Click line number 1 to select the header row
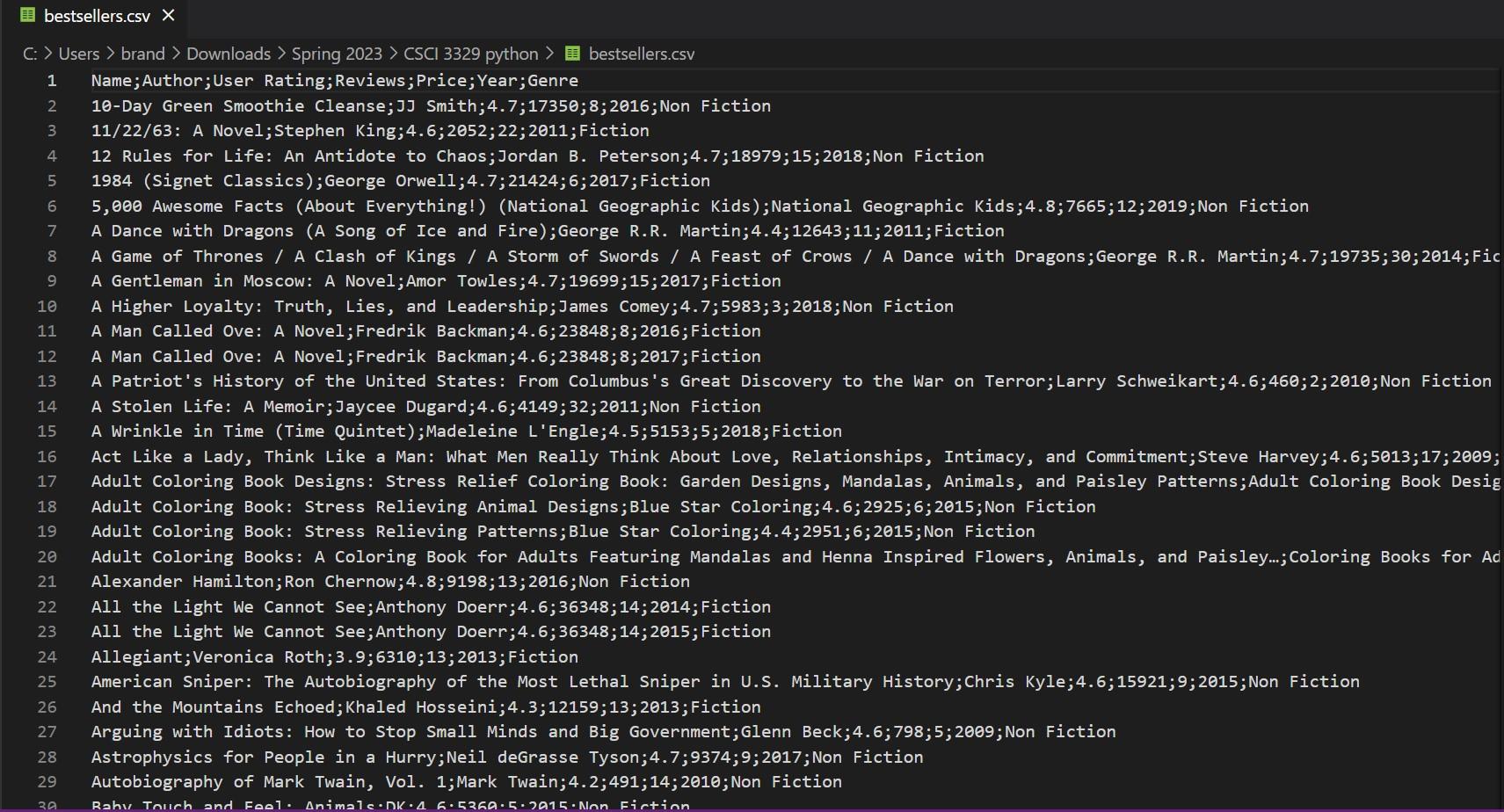The image size is (1504, 812). (x=51, y=80)
